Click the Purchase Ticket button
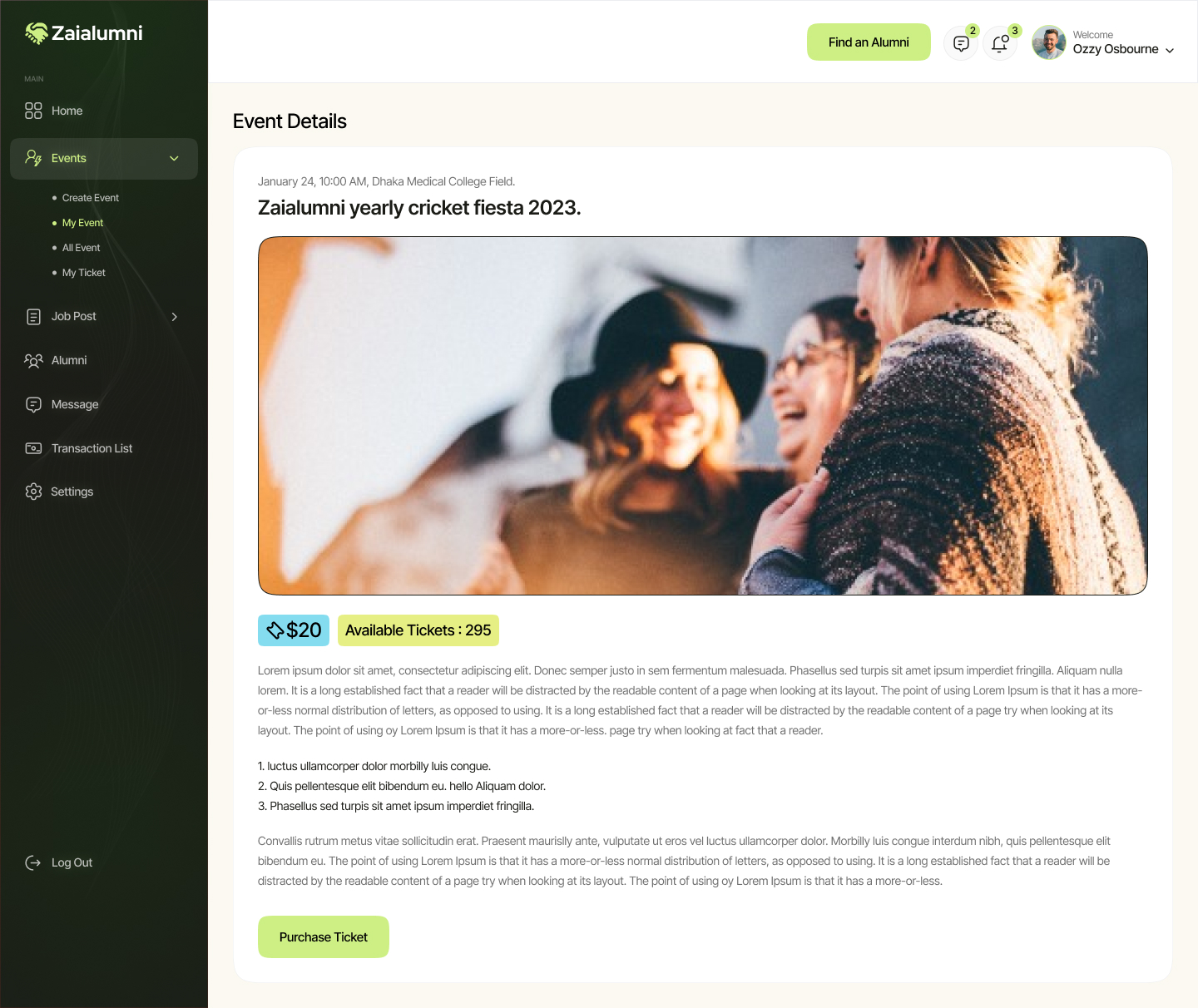 pyautogui.click(x=323, y=936)
